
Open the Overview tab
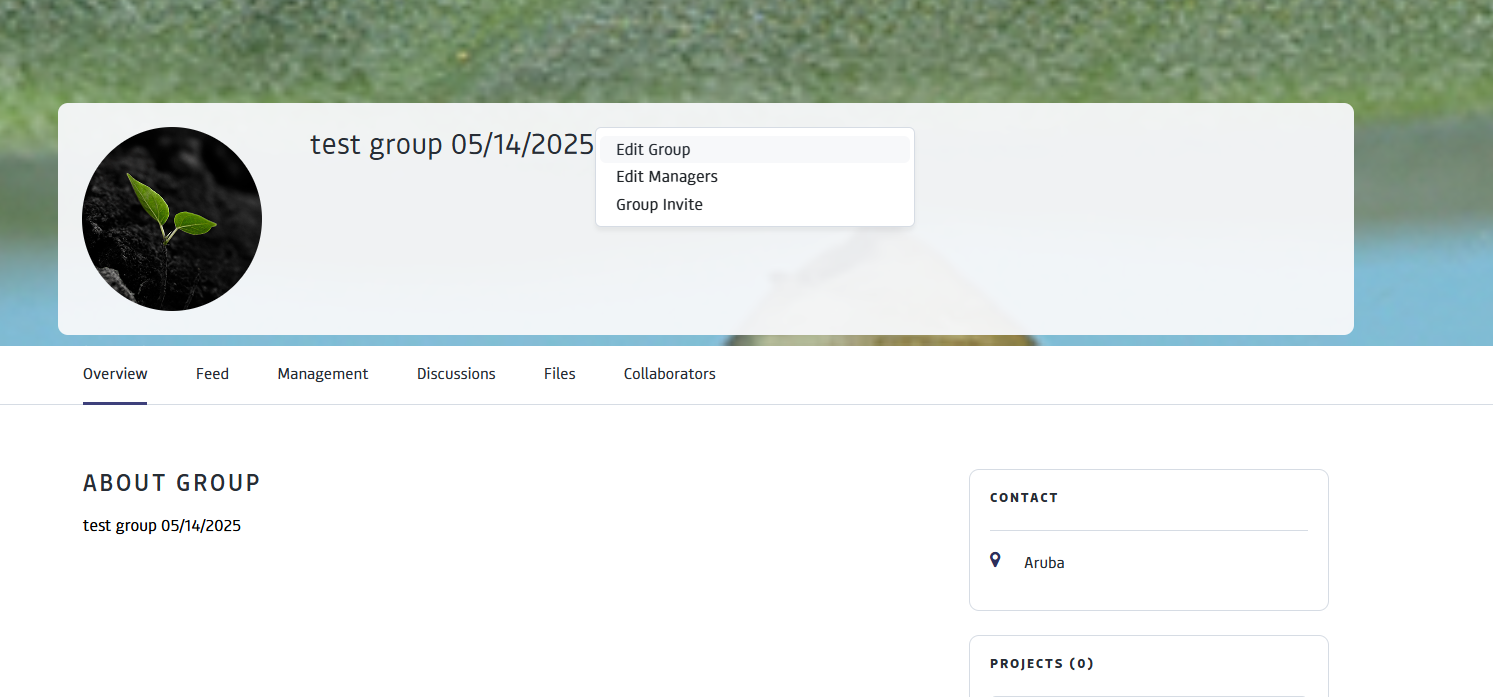click(x=115, y=374)
